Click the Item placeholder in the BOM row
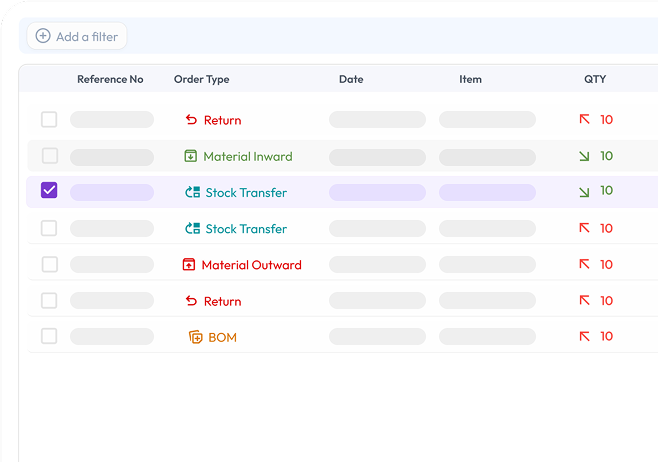 coord(488,337)
